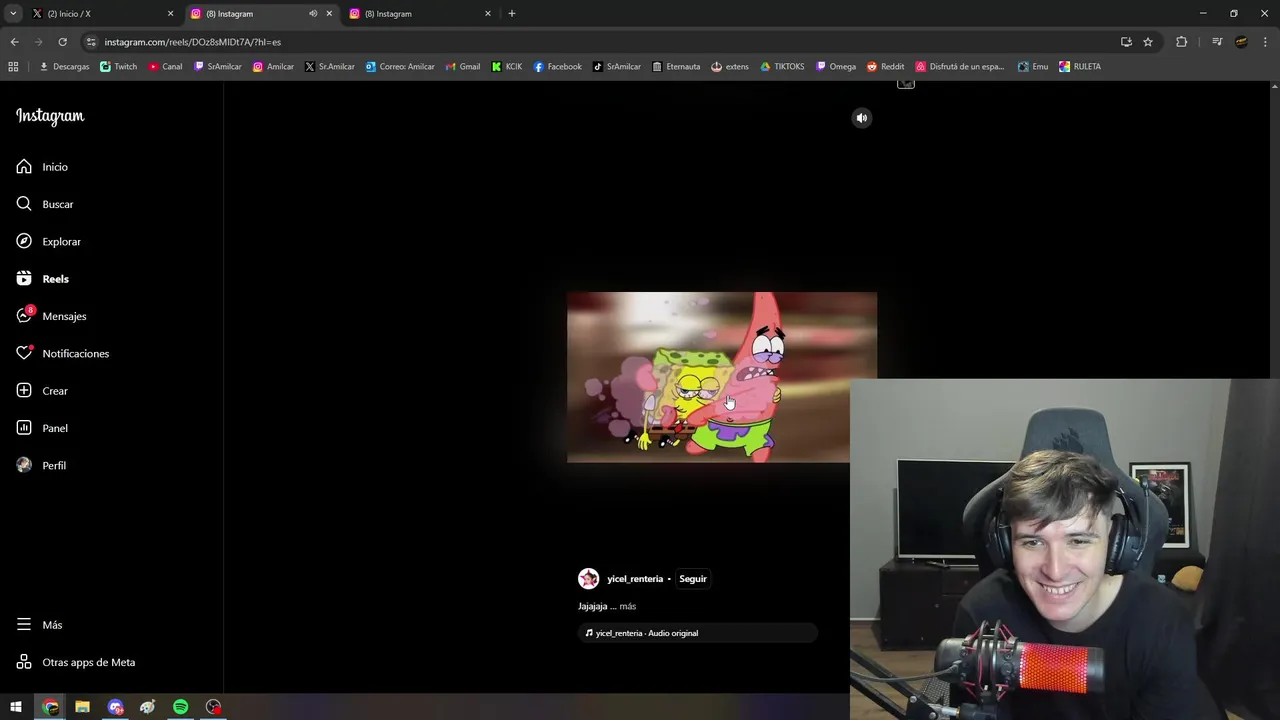Open a new browser tab
This screenshot has height=720, width=1280.
pos(512,14)
